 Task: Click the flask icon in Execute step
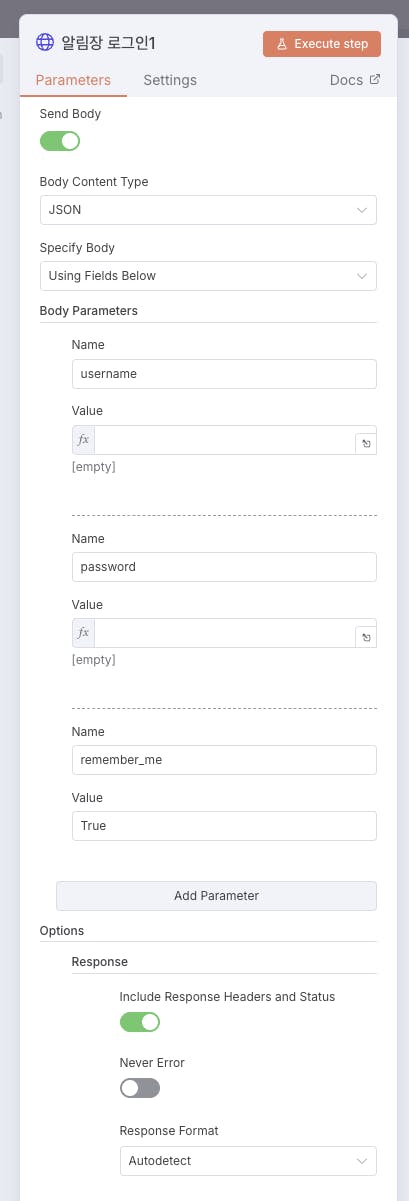(x=282, y=44)
